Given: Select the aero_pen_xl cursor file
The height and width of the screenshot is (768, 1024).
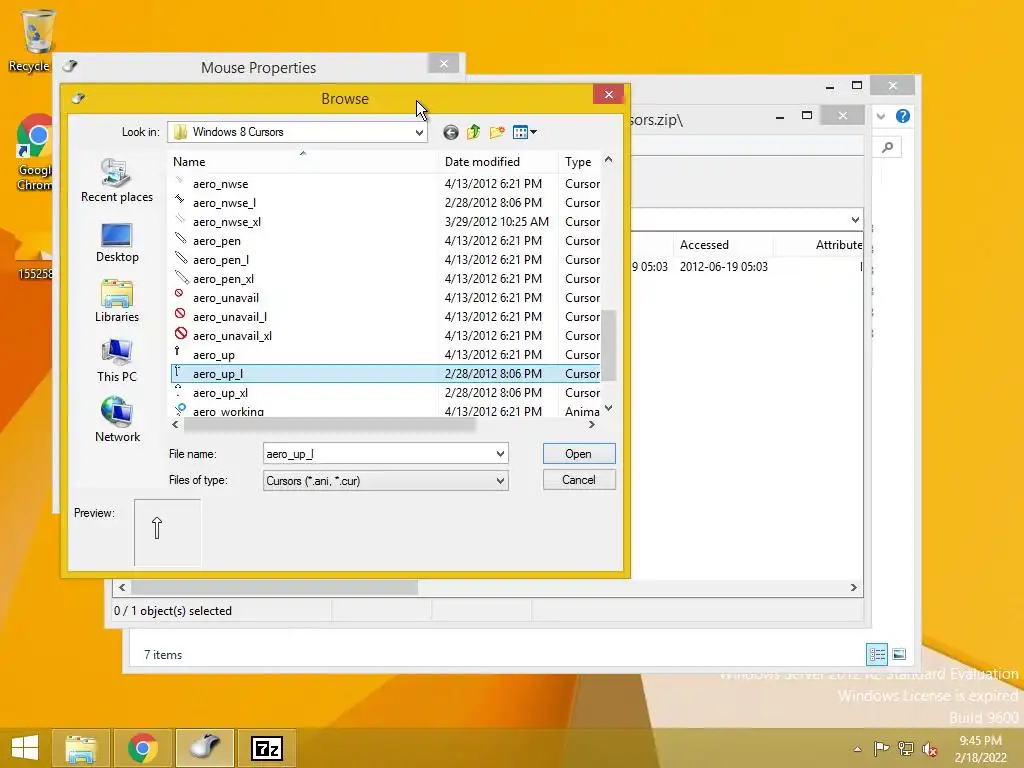Looking at the screenshot, I should (x=385, y=279).
